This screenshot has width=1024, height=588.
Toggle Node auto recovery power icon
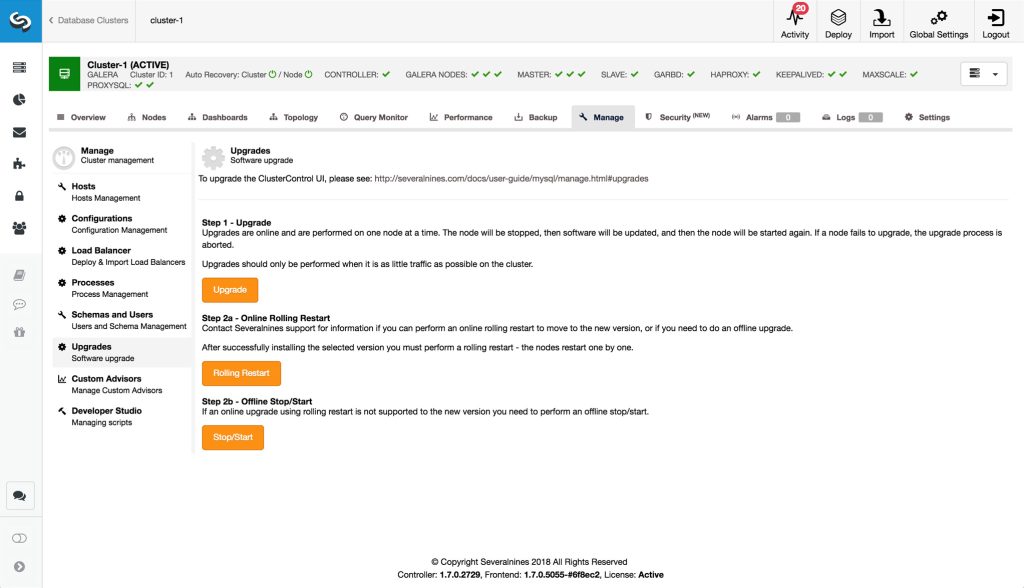click(x=309, y=74)
